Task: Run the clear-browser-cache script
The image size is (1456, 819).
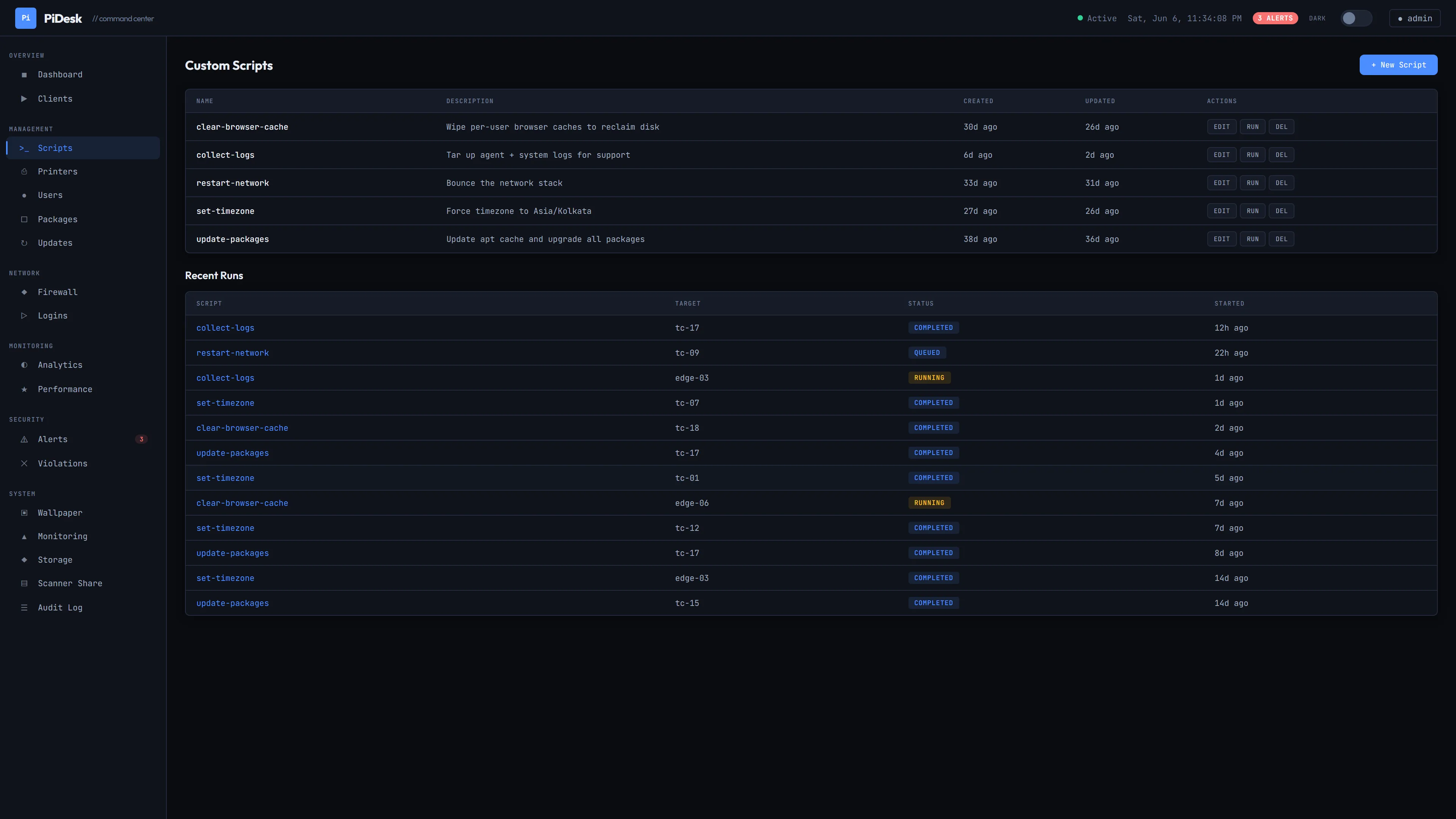Action: coord(1252,127)
